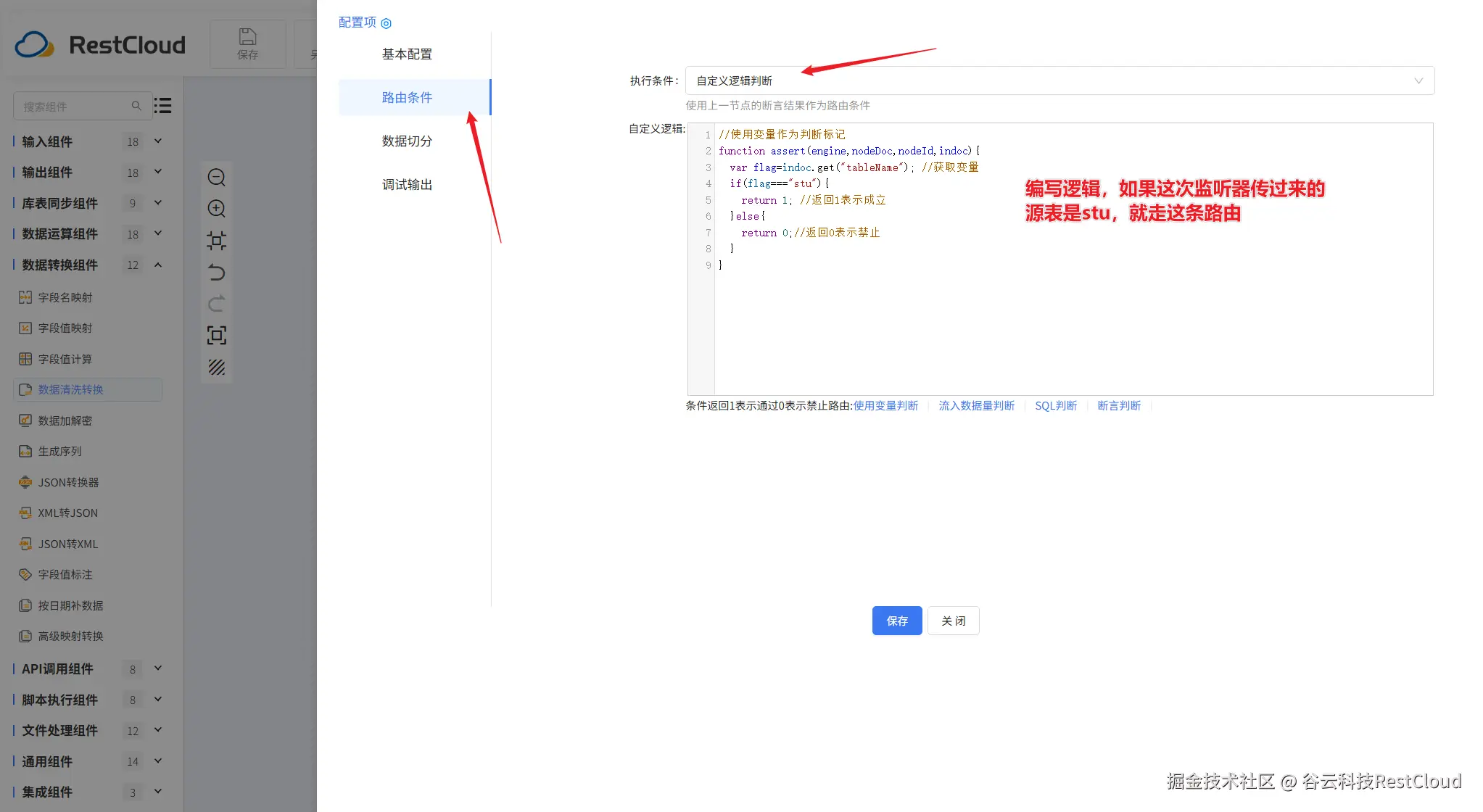
Task: Open the 执行条件 dropdown
Action: point(1059,80)
